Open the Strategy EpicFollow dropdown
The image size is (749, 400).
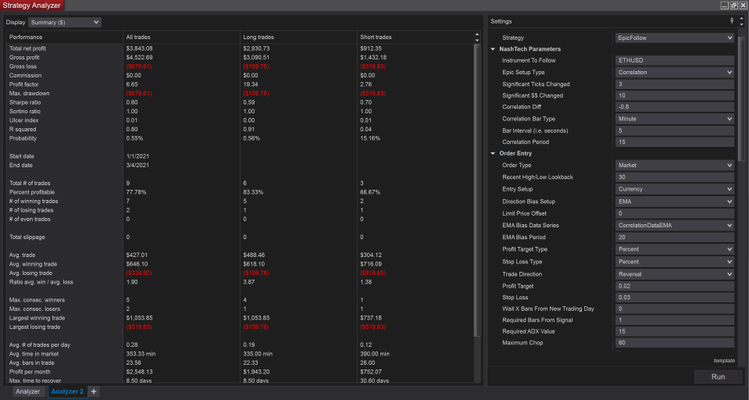click(673, 38)
